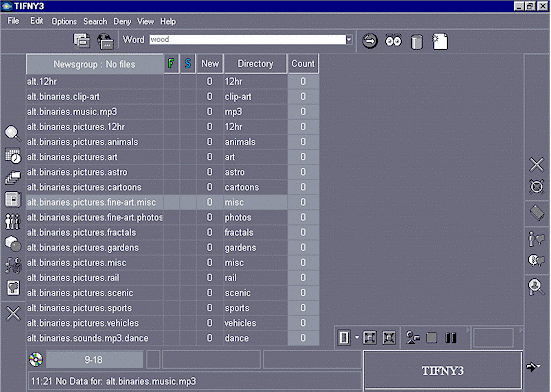Click the green F column header
The height and width of the screenshot is (392, 551).
click(171, 64)
